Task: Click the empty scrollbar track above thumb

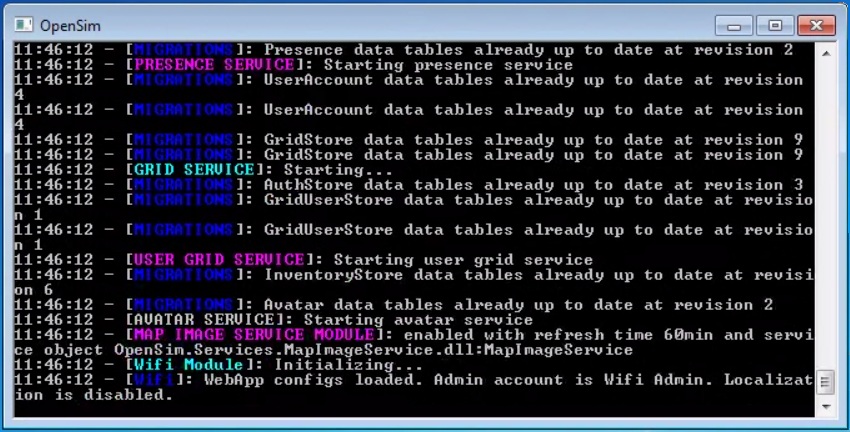Action: click(x=826, y=216)
